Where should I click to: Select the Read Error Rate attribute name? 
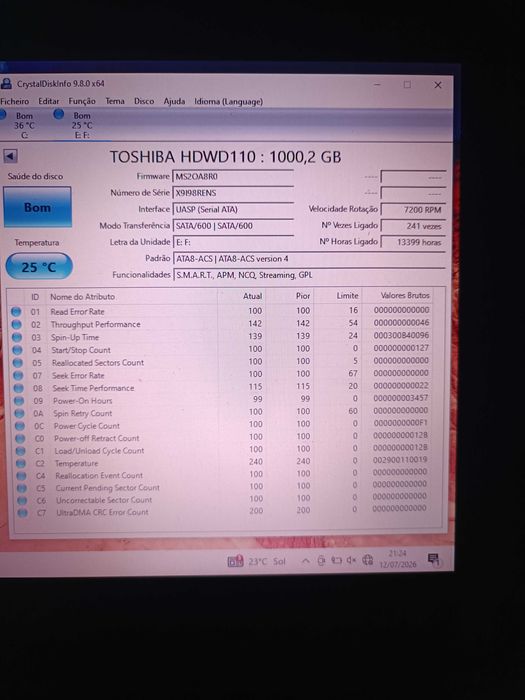[77, 312]
